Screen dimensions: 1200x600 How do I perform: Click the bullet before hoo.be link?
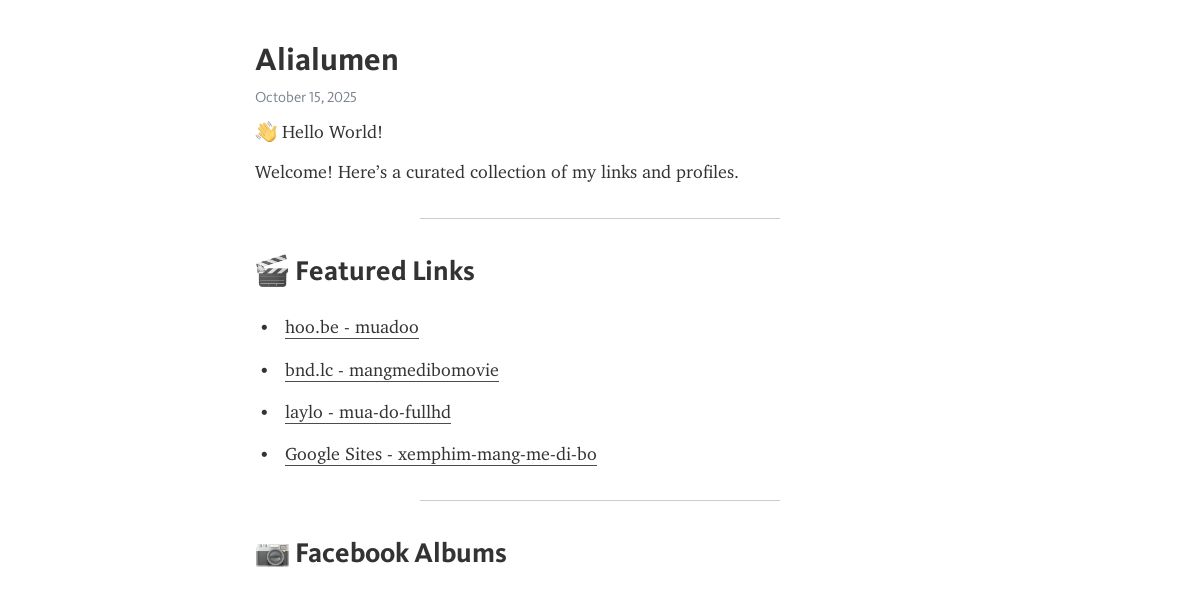pos(264,327)
